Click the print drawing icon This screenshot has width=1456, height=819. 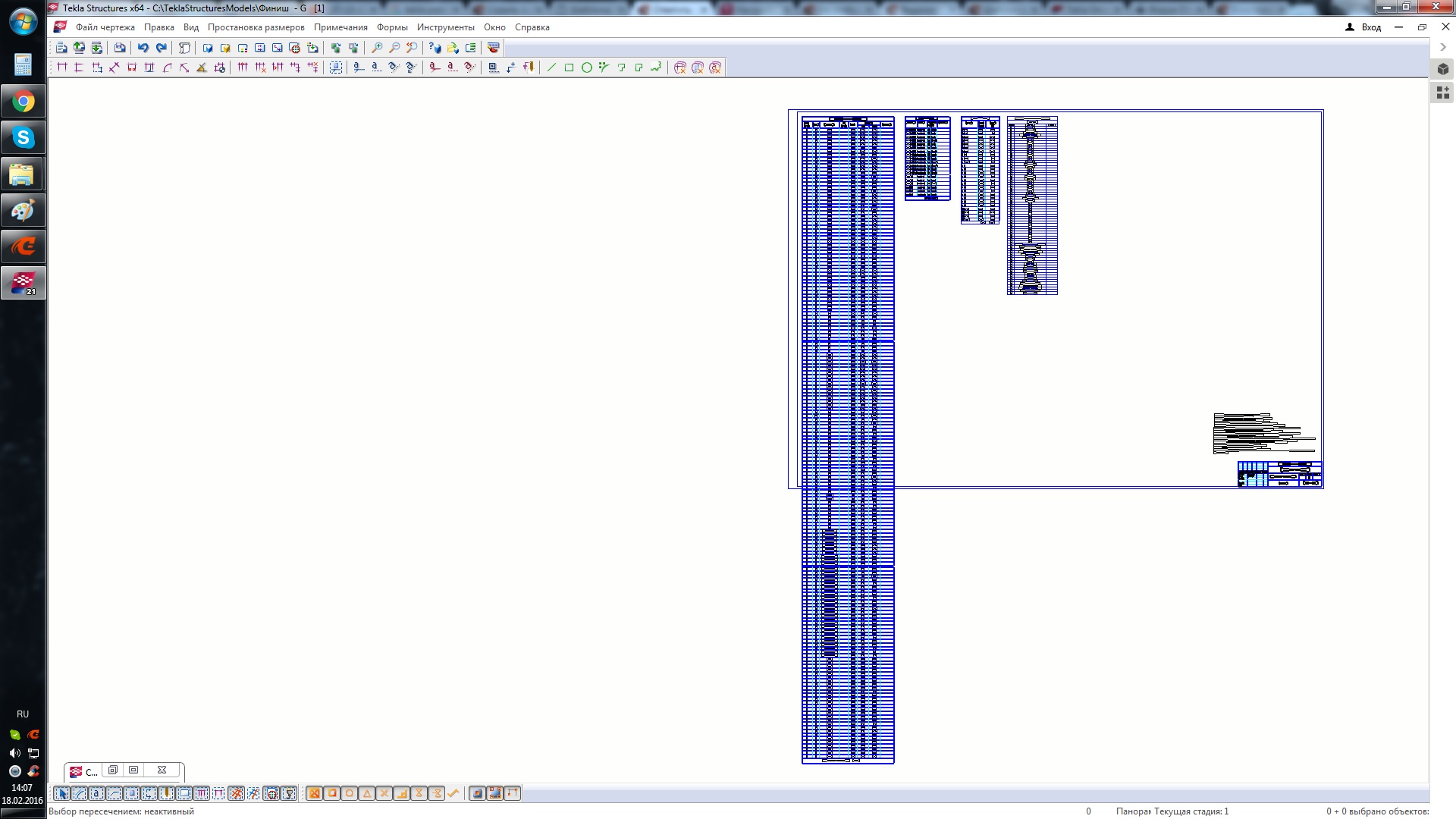point(120,48)
